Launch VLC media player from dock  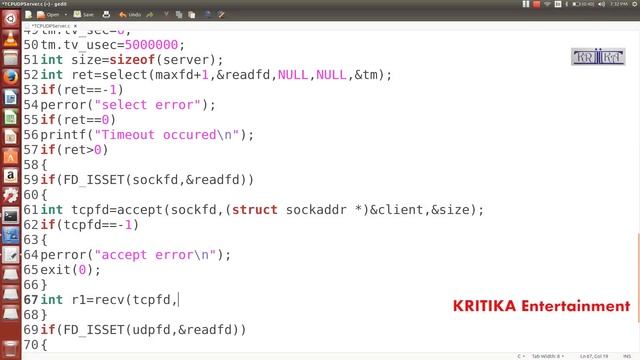[11, 38]
